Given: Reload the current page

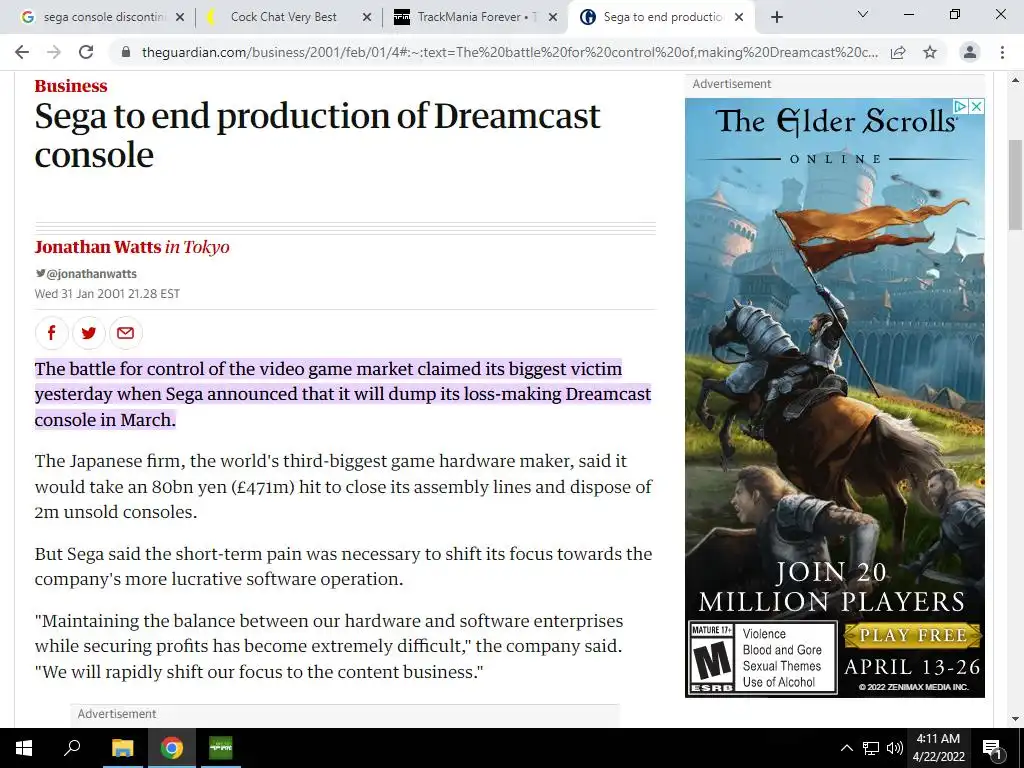Looking at the screenshot, I should 86,52.
